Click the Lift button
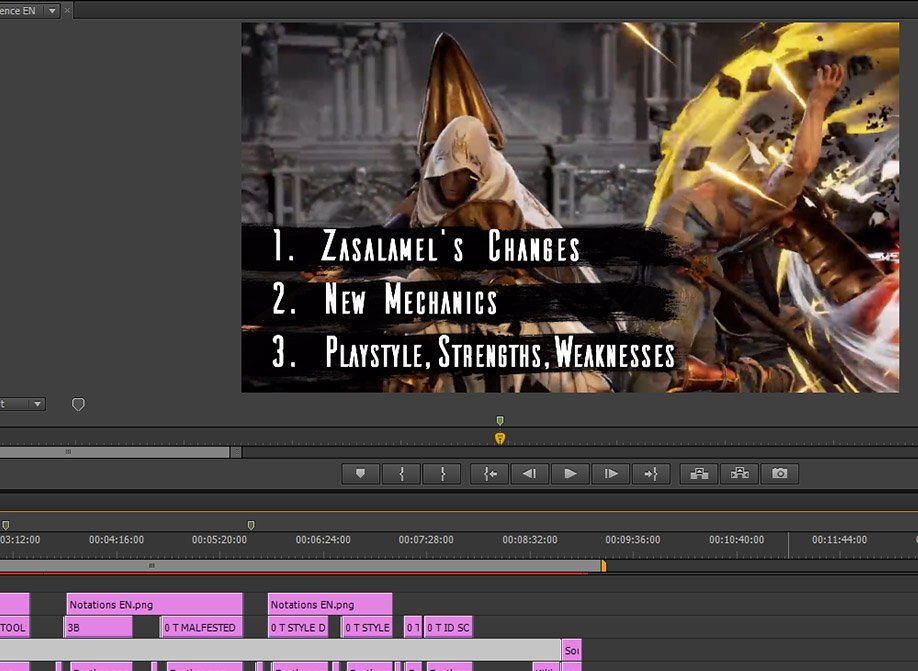Viewport: 918px width, 671px height. pos(699,474)
